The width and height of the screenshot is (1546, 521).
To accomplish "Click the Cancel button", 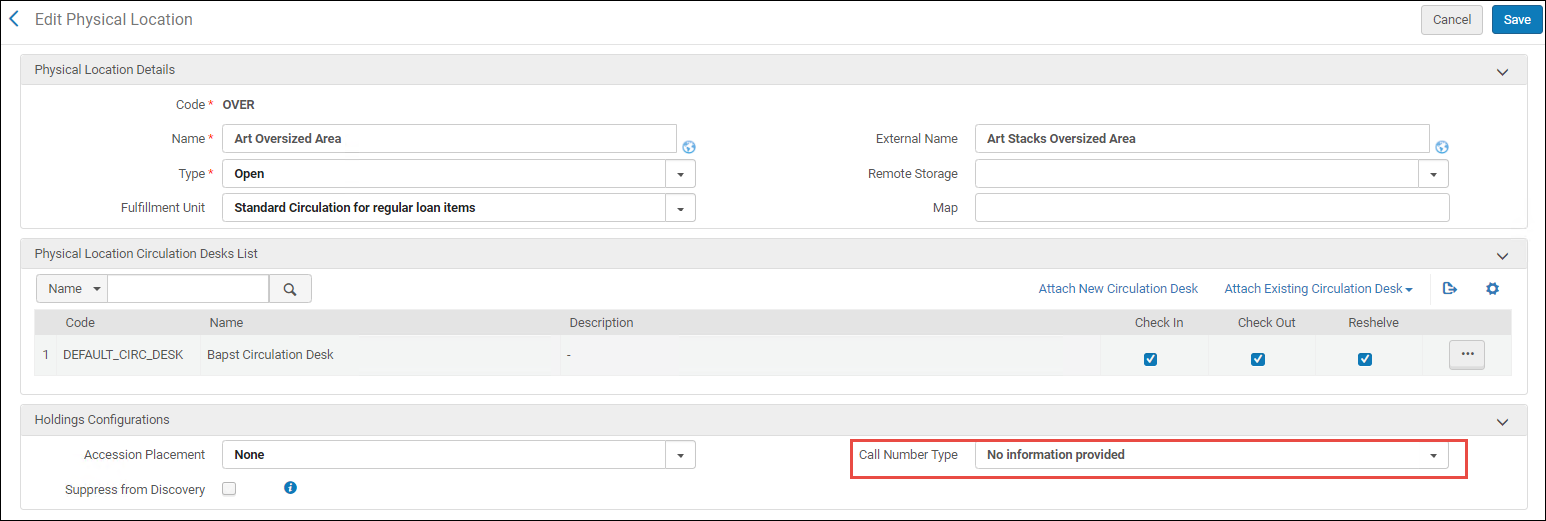I will point(1452,20).
